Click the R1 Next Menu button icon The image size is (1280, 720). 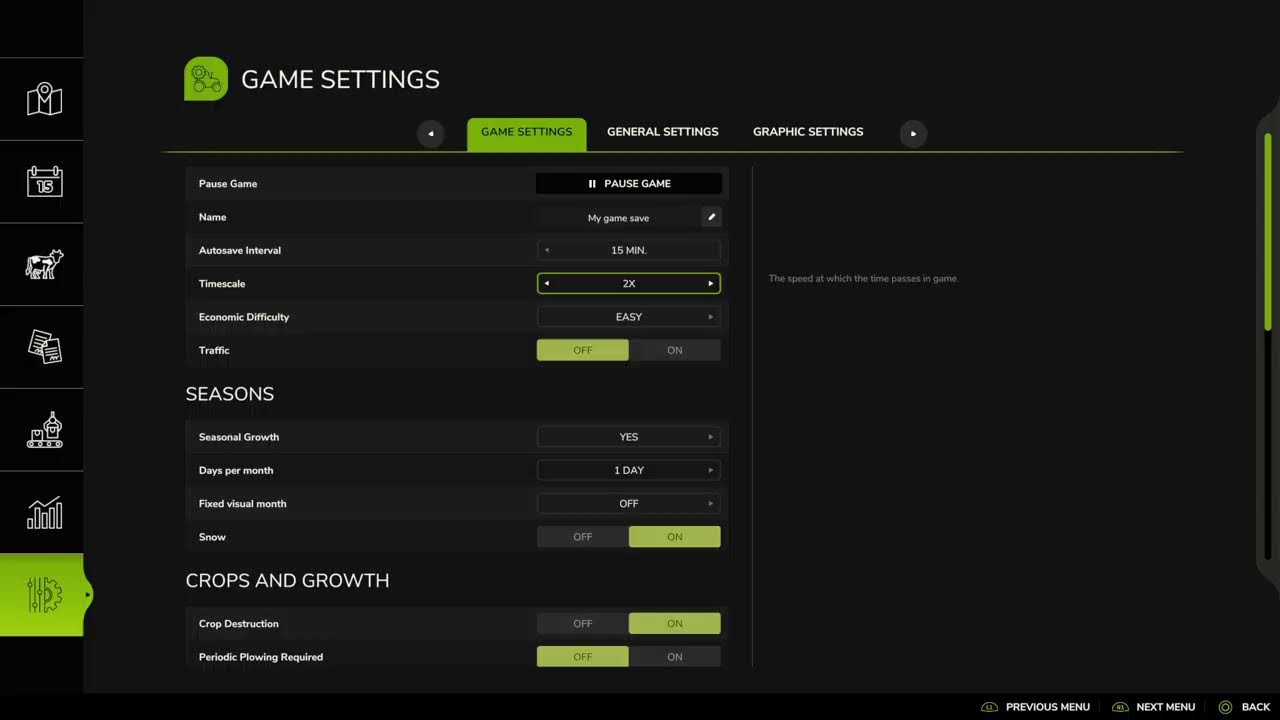click(1120, 707)
